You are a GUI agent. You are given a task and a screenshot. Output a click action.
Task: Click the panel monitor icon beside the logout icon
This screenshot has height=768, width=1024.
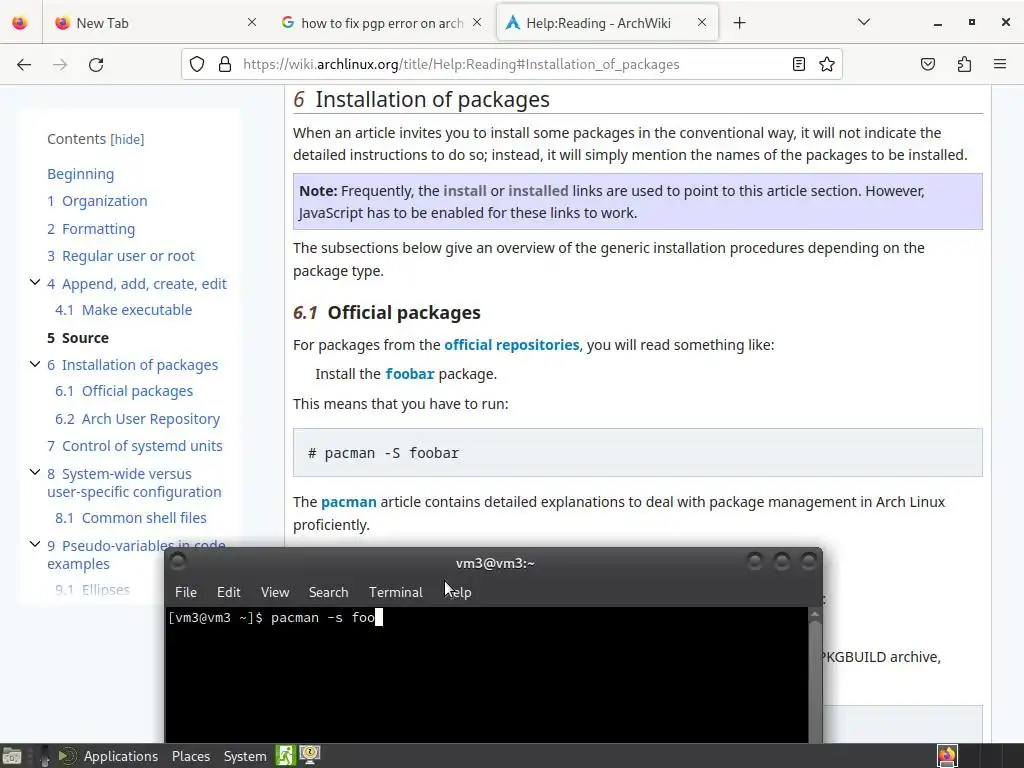310,756
